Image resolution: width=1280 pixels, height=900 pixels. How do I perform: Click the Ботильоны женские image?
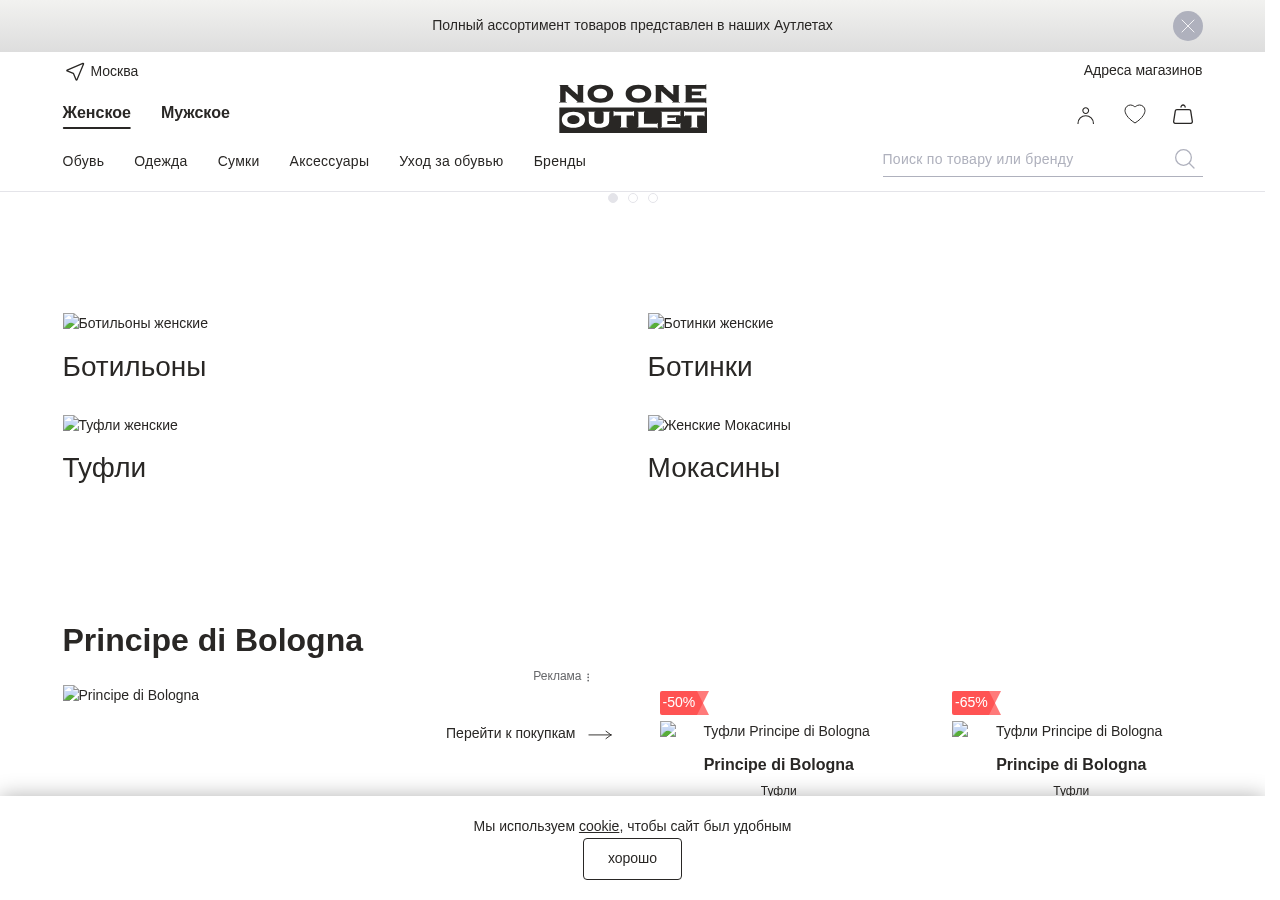pos(136,323)
